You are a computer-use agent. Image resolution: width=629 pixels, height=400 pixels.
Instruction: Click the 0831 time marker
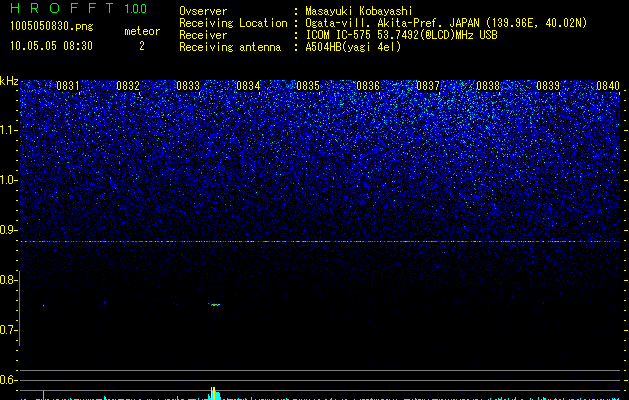click(68, 86)
